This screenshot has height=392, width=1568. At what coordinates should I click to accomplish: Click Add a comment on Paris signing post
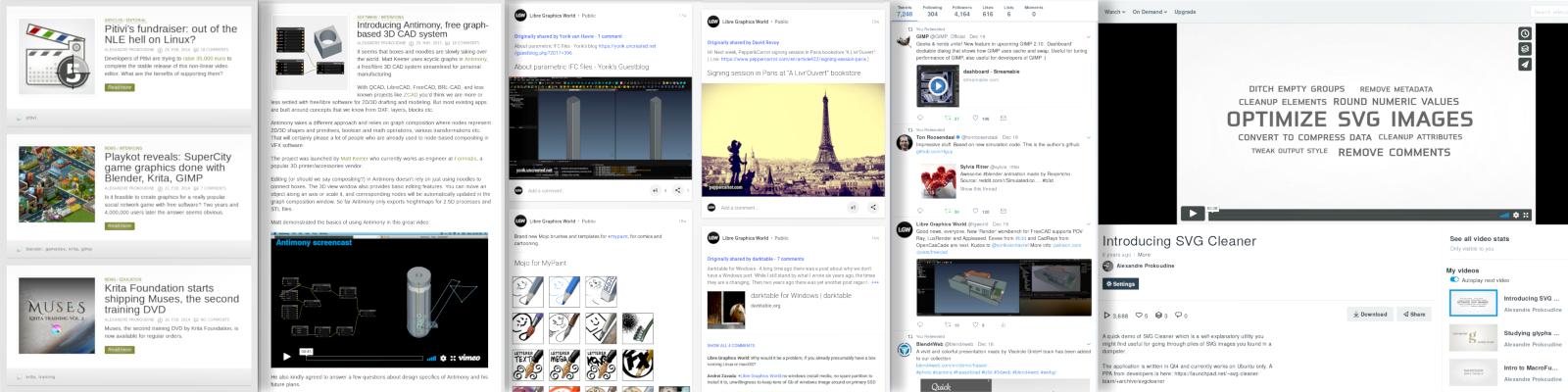point(740,208)
